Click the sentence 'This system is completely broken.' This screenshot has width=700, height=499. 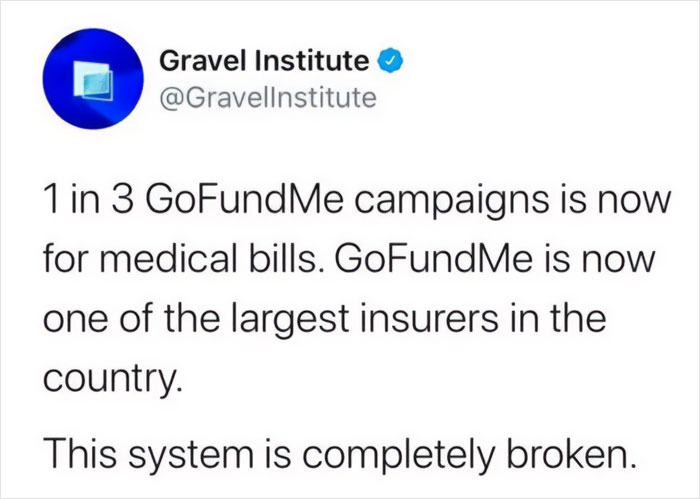[x=339, y=454]
